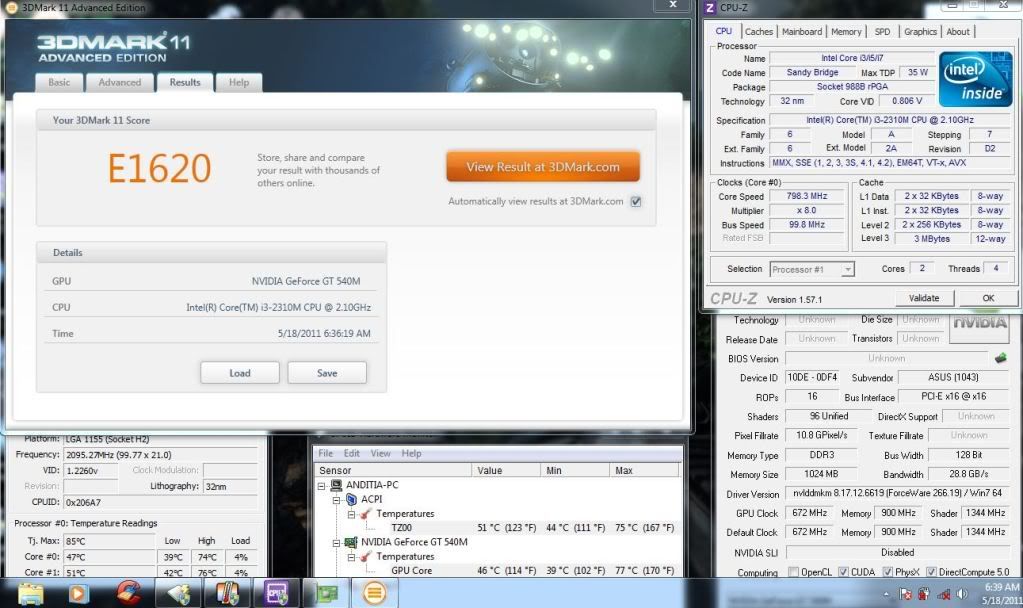Open the CCleaner taskbar icon

point(129,593)
